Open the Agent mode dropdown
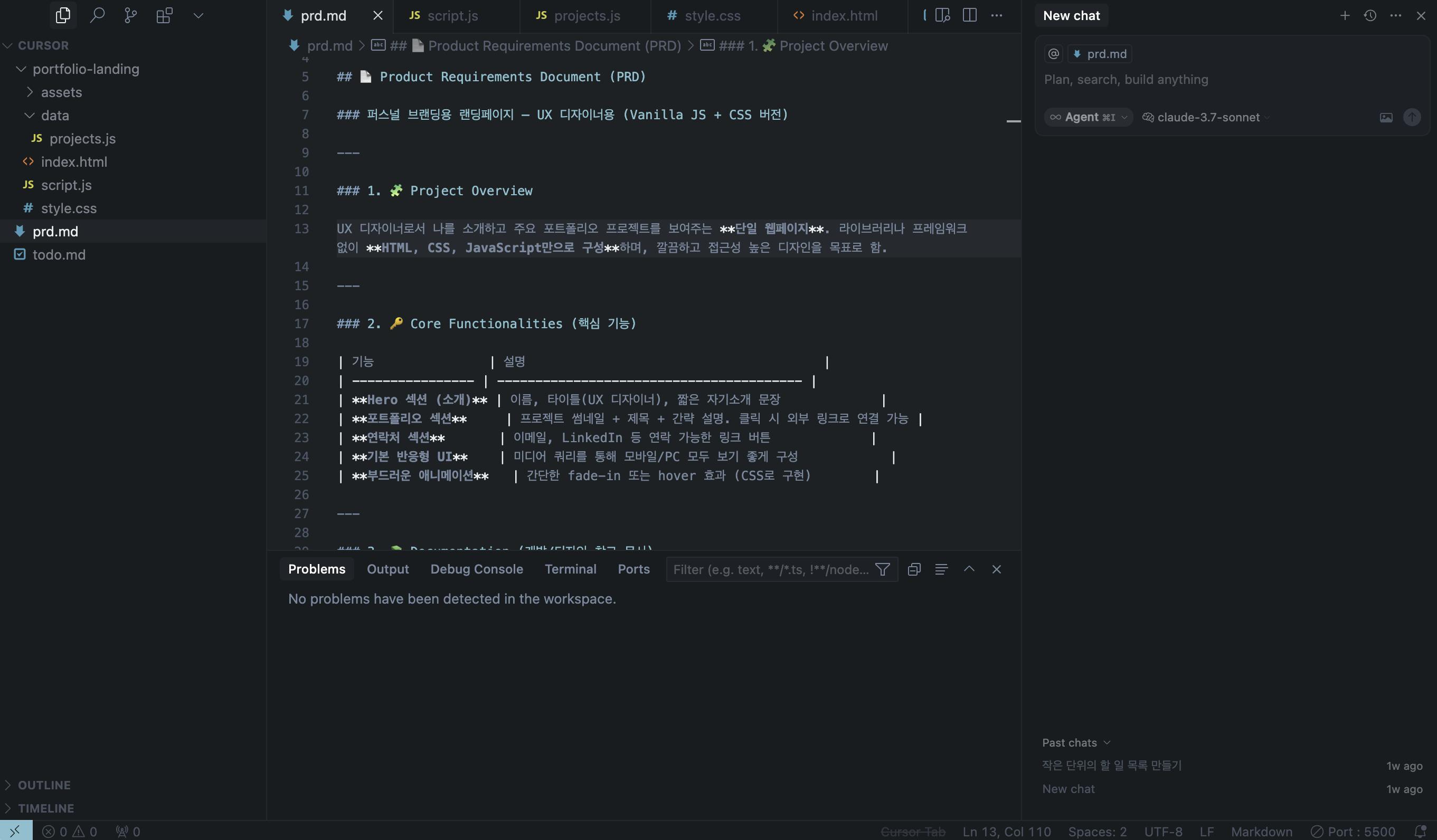The width and height of the screenshot is (1437, 840). 1089,117
